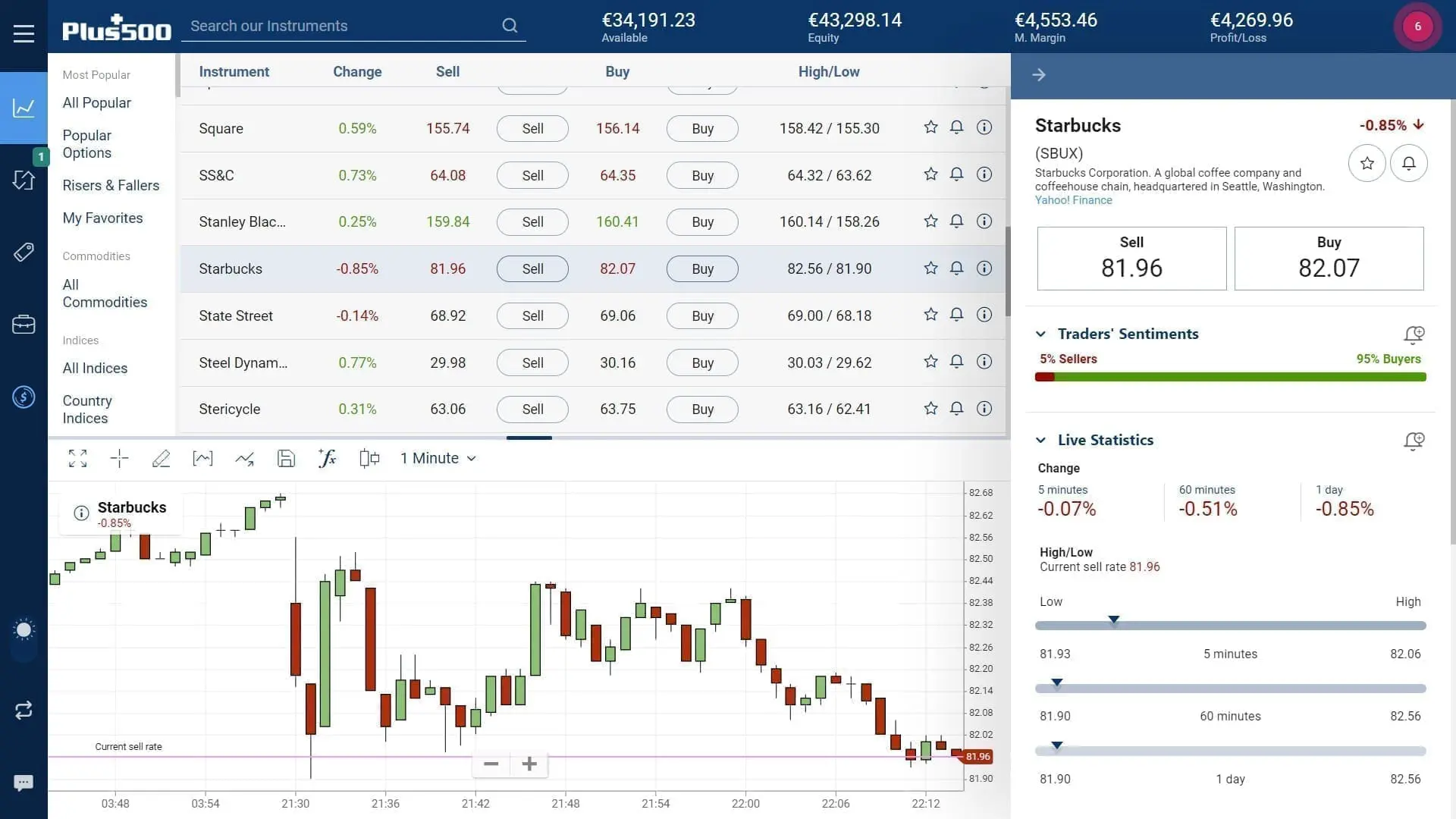Collapse the Traders' Sentiments section
Screen dimensions: 1456x819
1040,334
